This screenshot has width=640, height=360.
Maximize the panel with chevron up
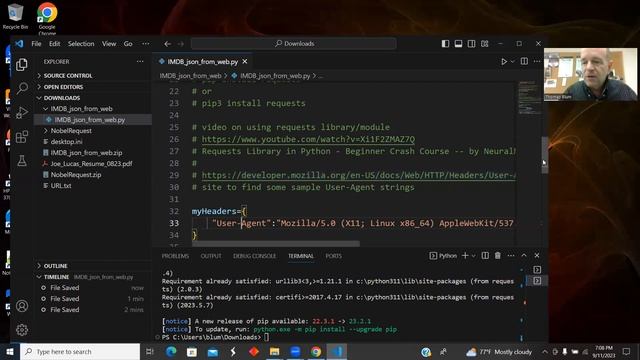[524, 256]
